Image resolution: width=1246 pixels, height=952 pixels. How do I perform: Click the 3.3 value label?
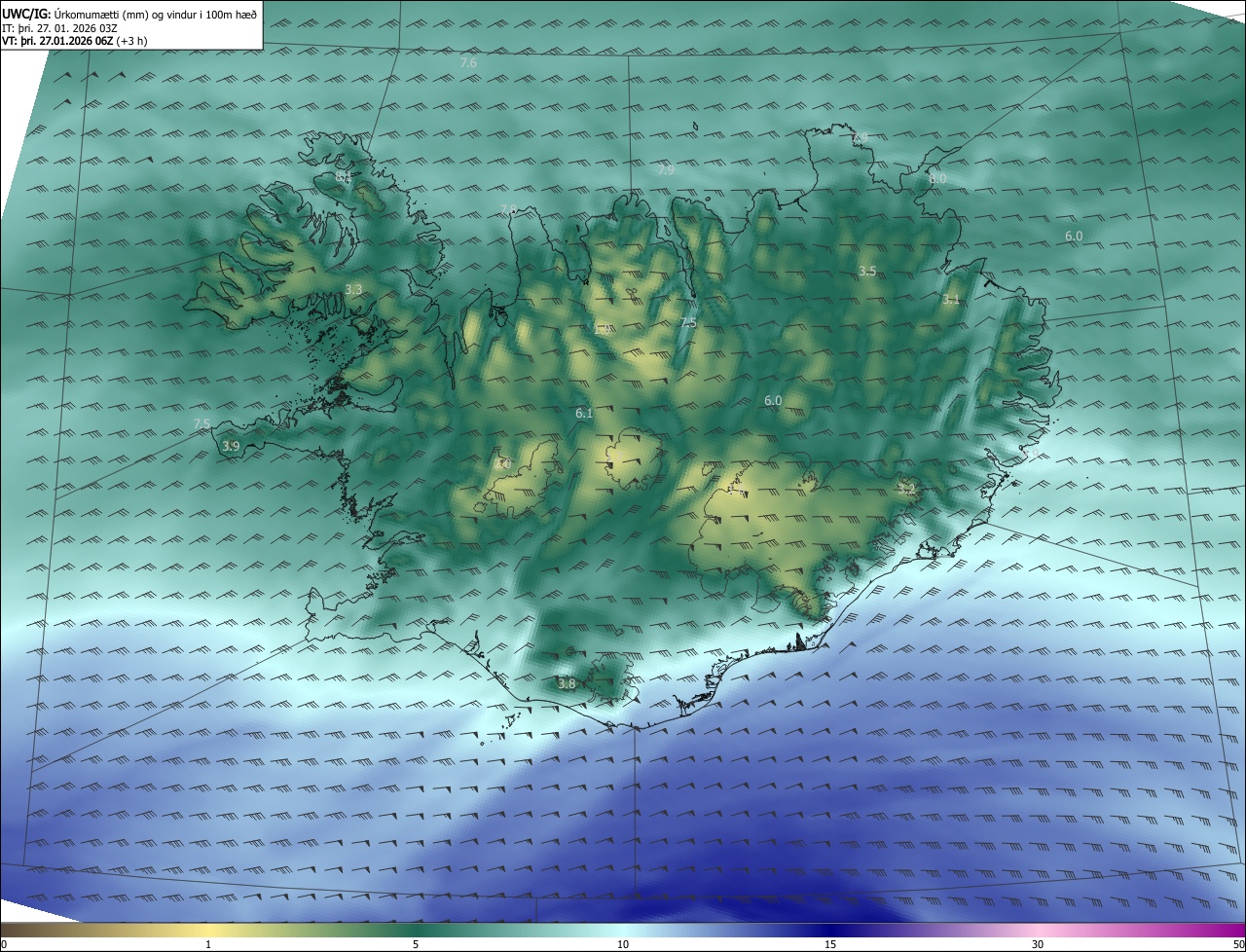[x=353, y=290]
